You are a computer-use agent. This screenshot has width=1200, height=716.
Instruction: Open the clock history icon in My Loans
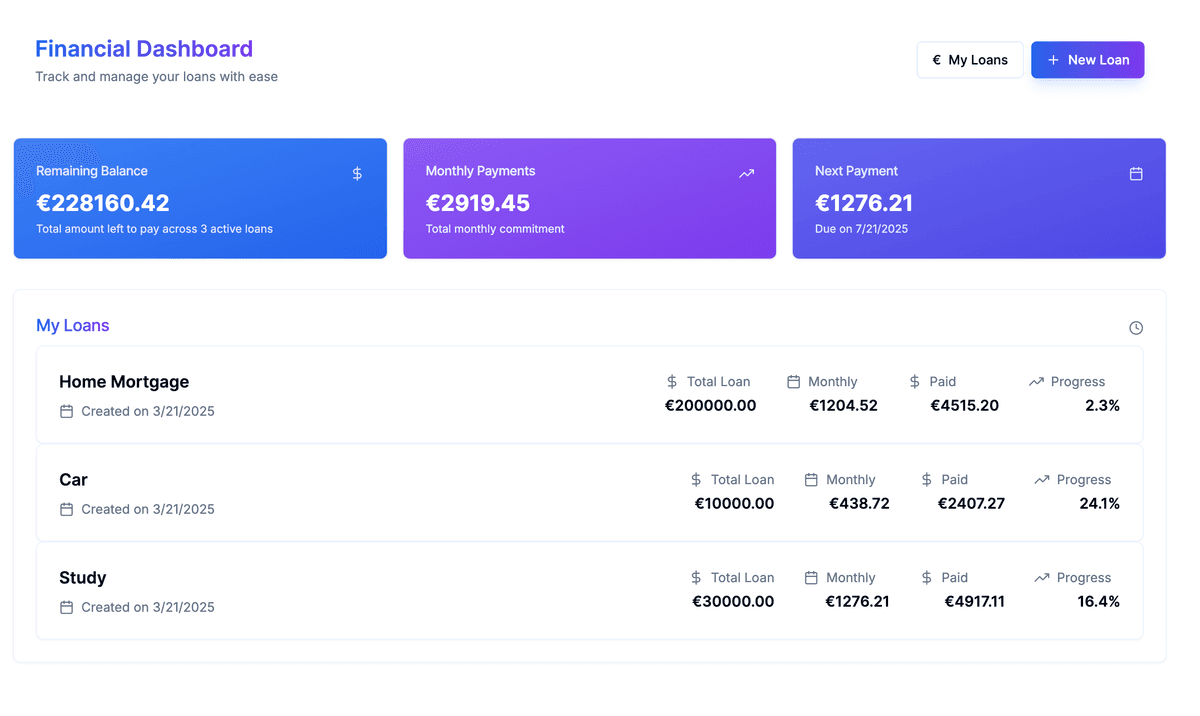(1136, 328)
